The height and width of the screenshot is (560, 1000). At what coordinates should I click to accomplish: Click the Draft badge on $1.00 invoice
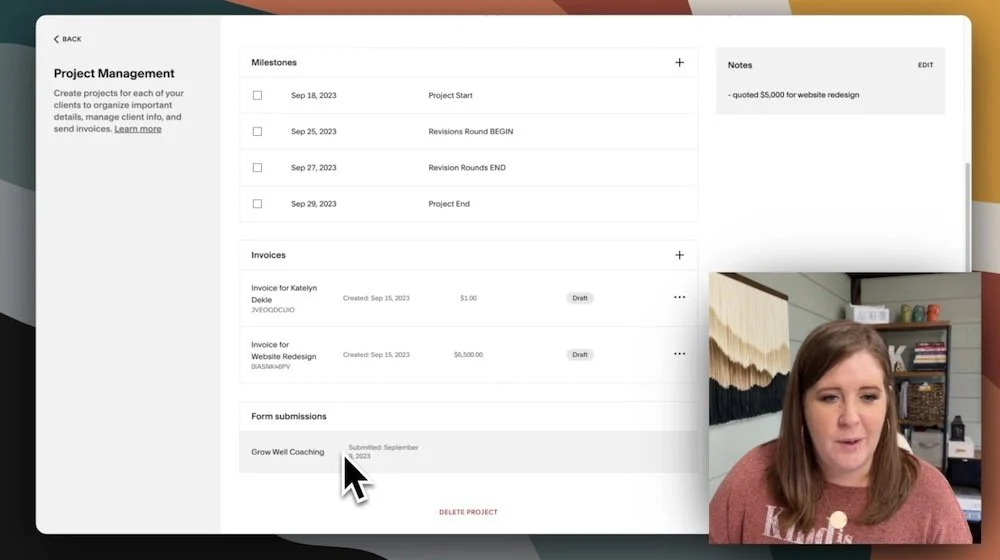coord(580,298)
